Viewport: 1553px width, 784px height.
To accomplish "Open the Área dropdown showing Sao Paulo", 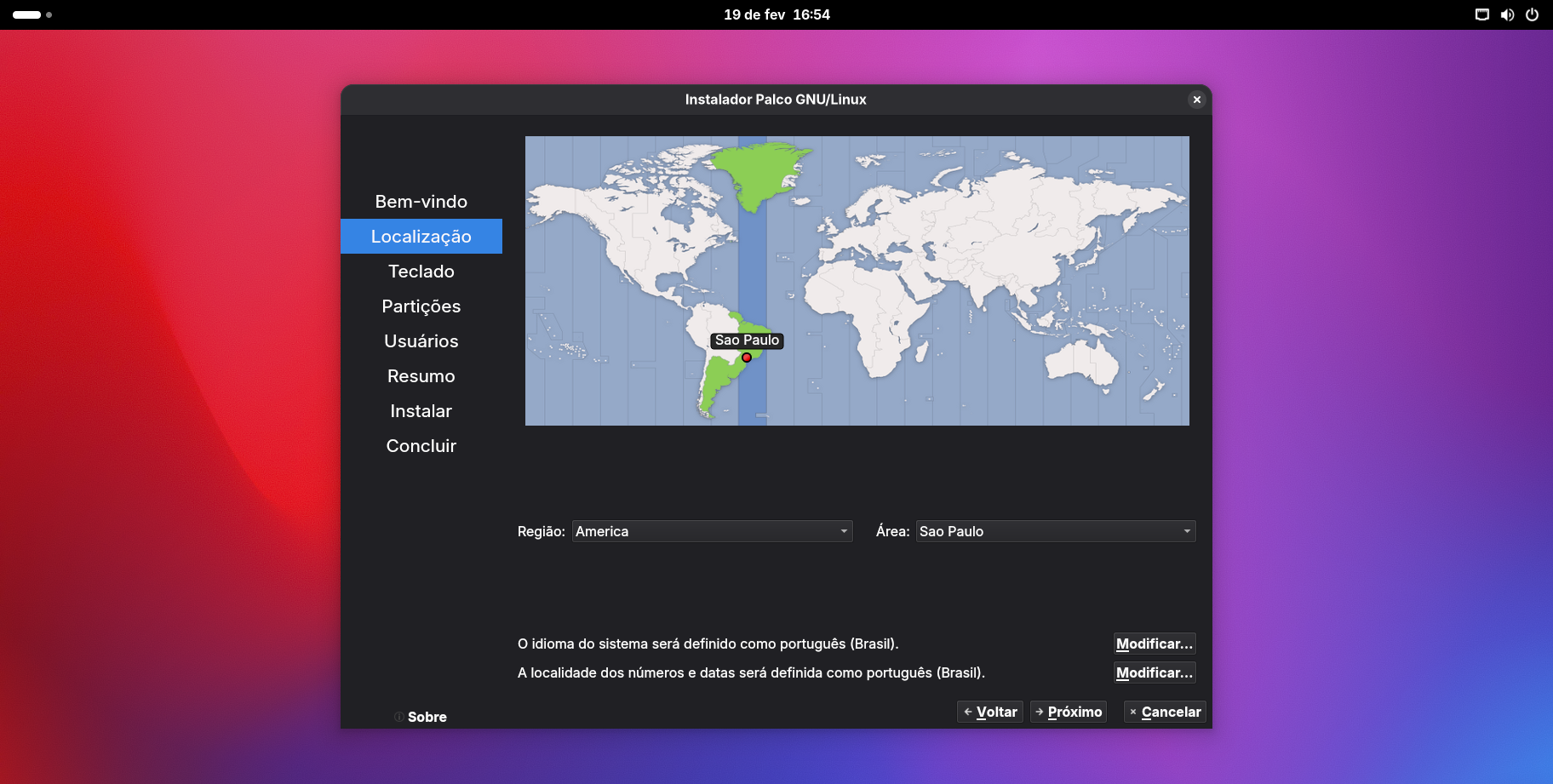I will (1055, 531).
